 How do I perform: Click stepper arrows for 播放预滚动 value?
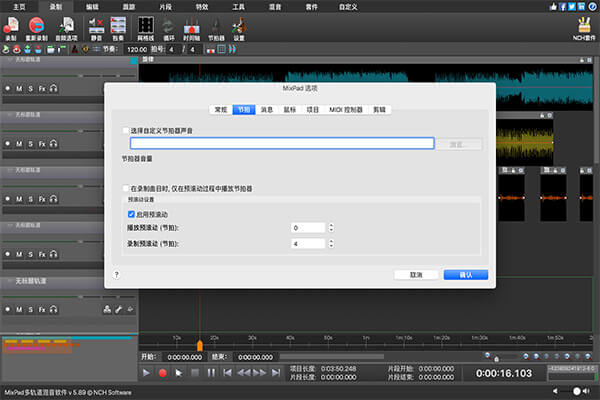333,229
